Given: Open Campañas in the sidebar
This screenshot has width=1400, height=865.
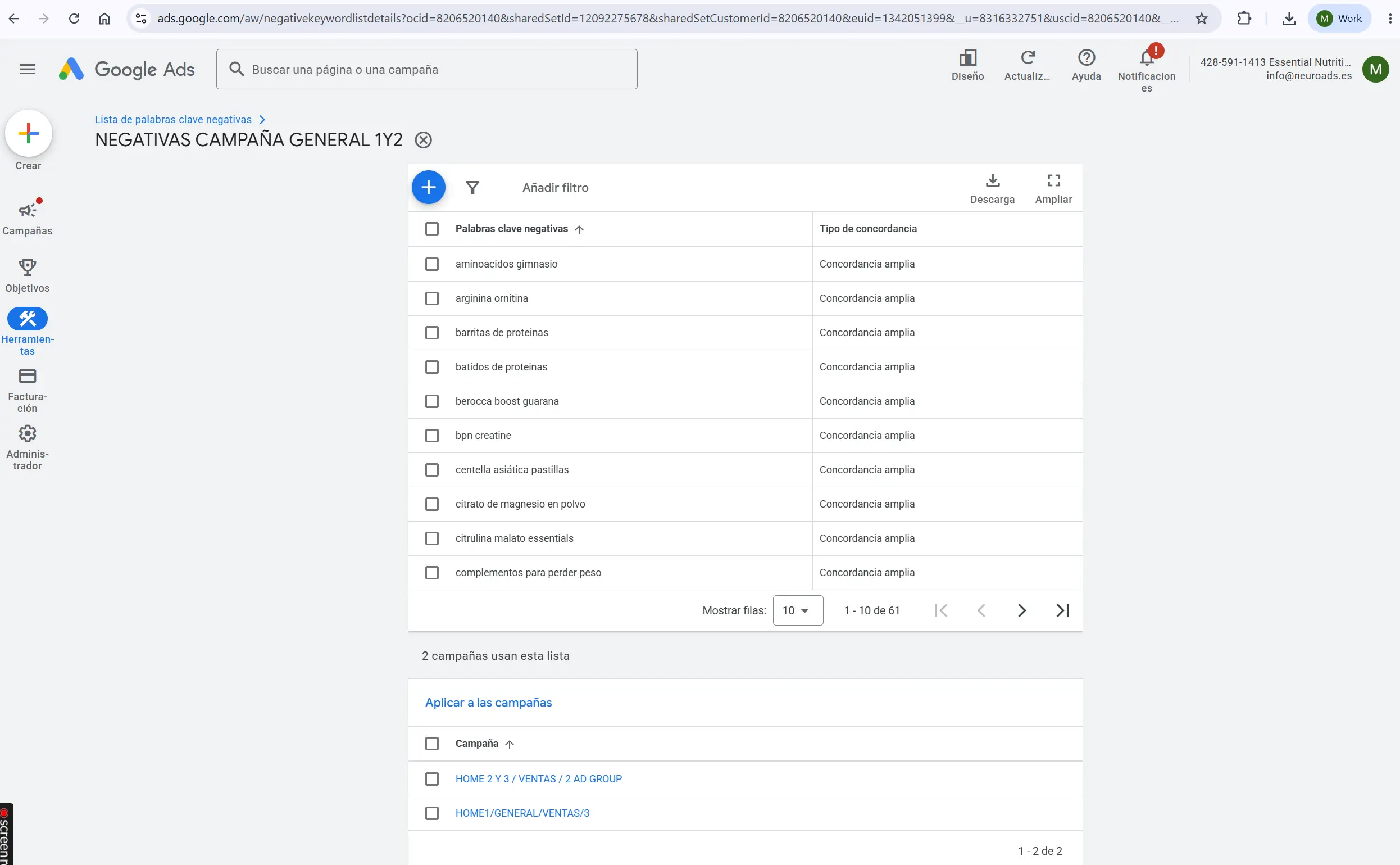Looking at the screenshot, I should [28, 218].
